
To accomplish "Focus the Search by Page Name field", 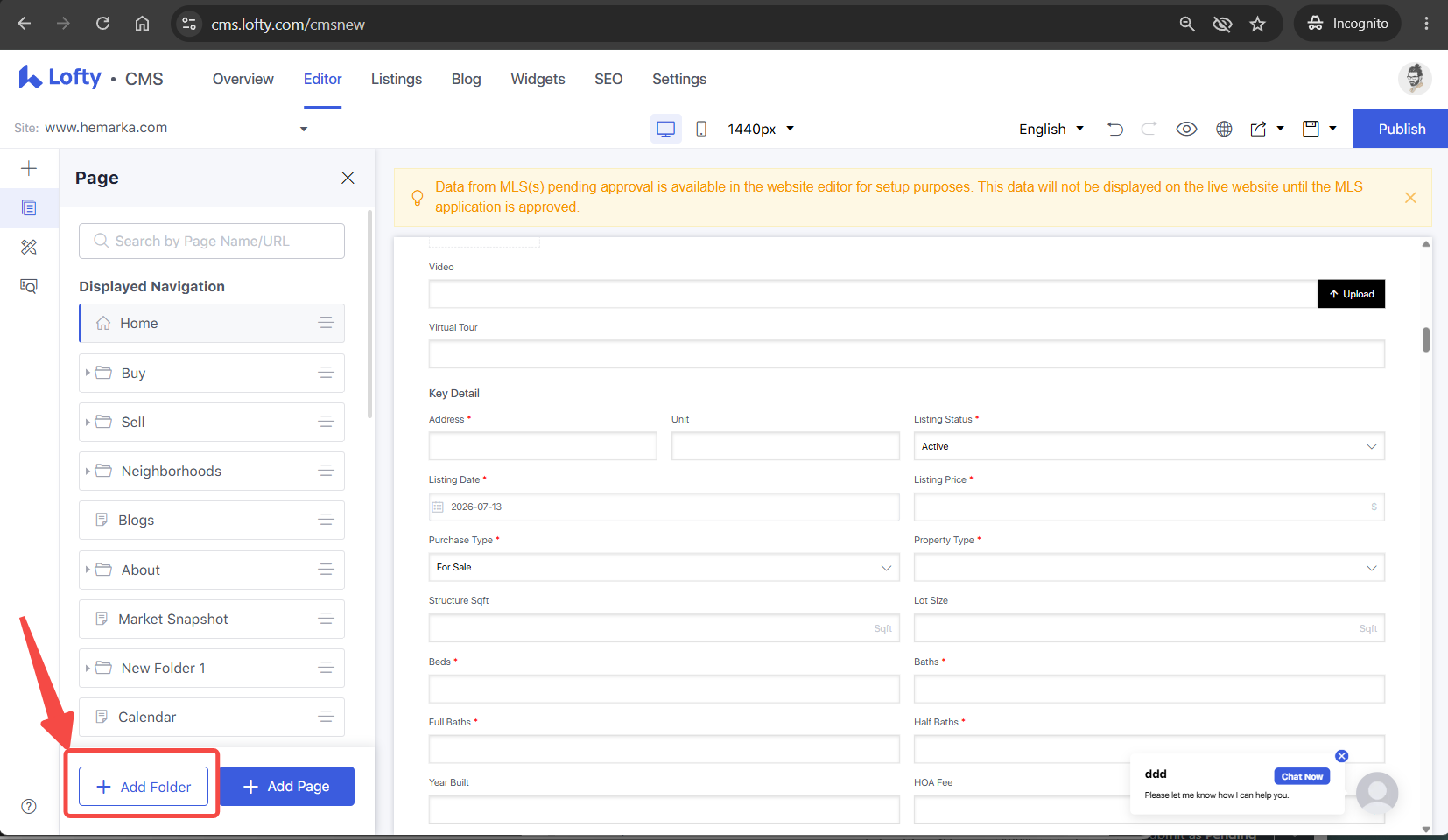I will coord(212,241).
